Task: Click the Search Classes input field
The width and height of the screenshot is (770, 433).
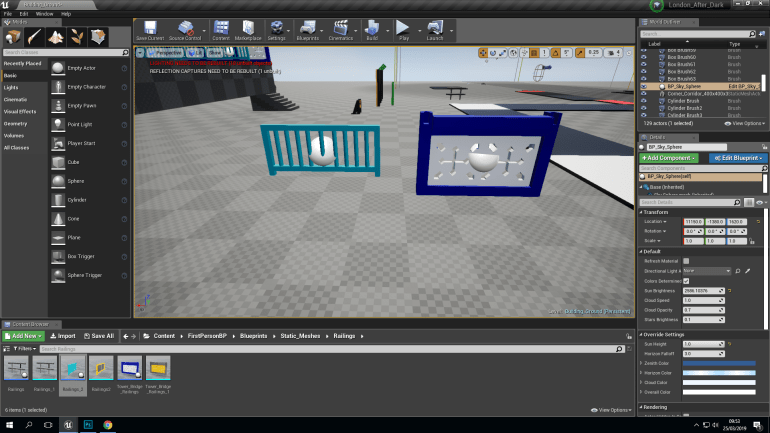Action: click(66, 52)
